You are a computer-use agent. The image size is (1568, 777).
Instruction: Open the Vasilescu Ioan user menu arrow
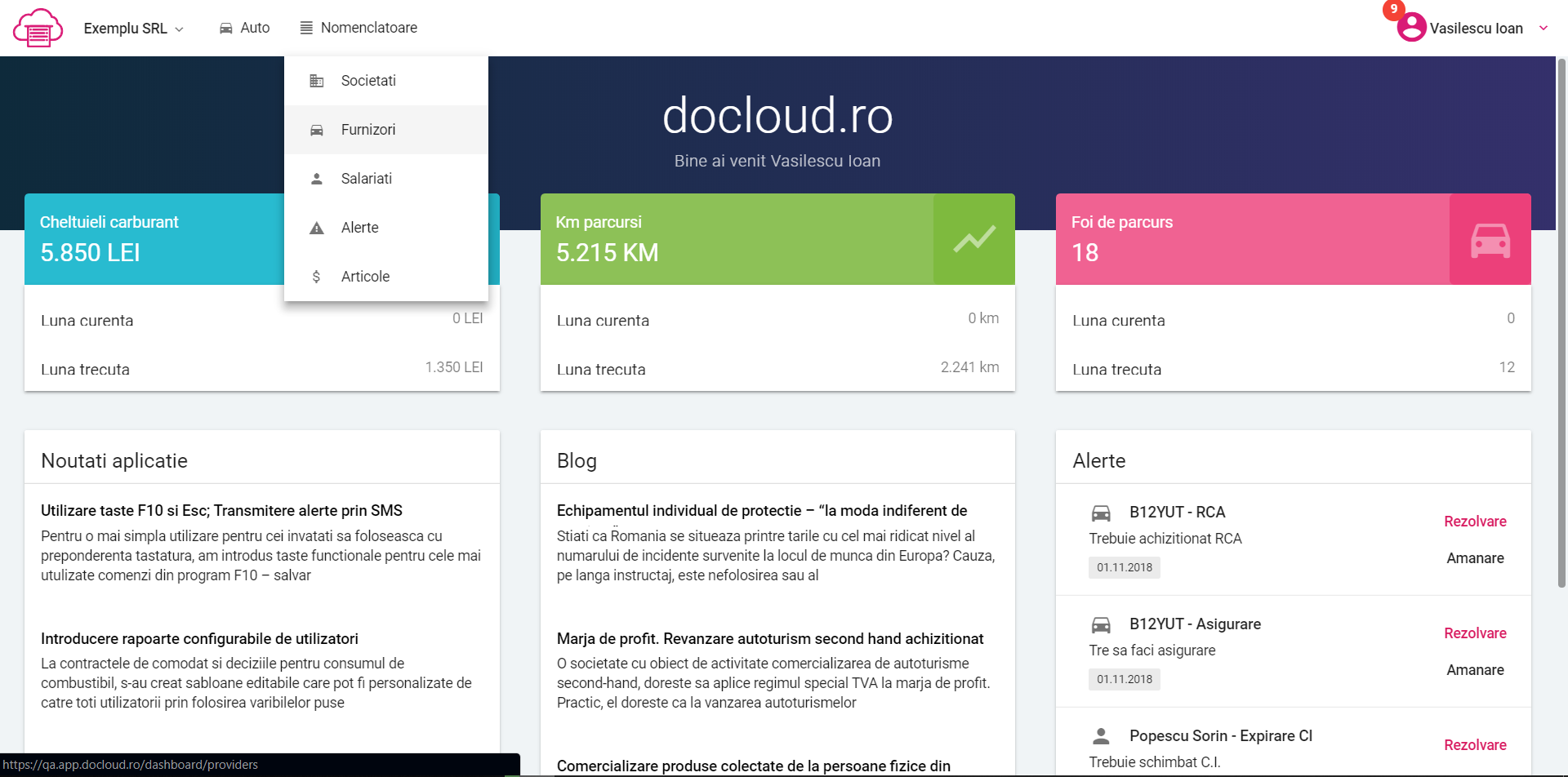click(1543, 28)
